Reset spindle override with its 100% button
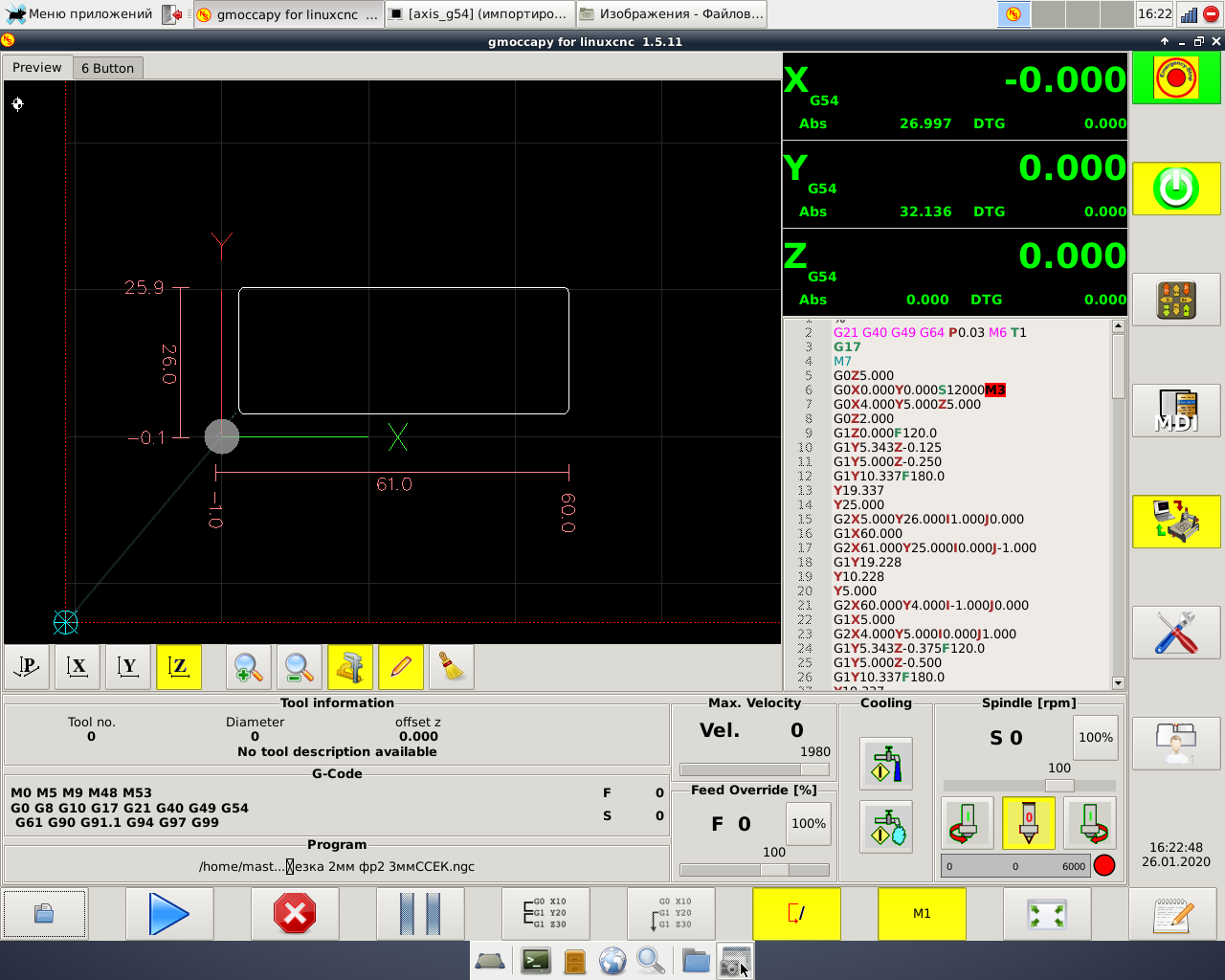The width and height of the screenshot is (1225, 980). (x=1095, y=738)
